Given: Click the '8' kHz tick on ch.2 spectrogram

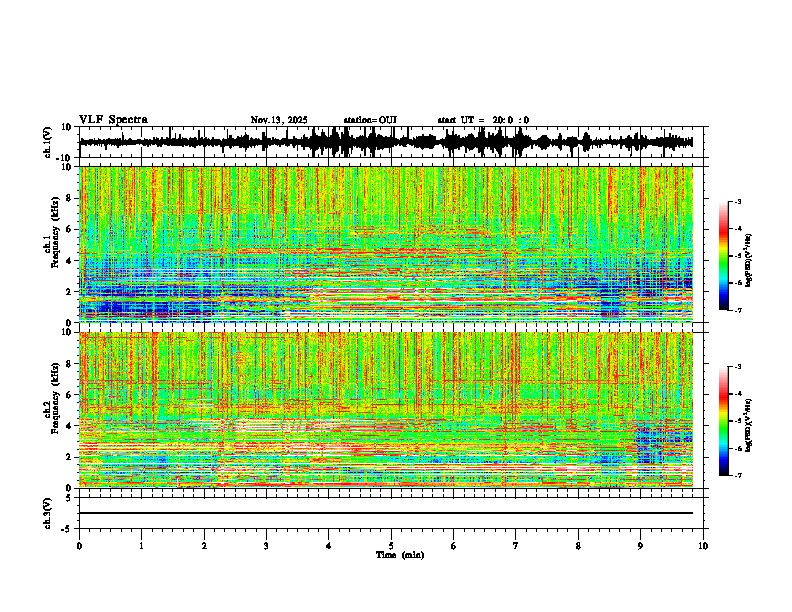Looking at the screenshot, I should click(70, 364).
